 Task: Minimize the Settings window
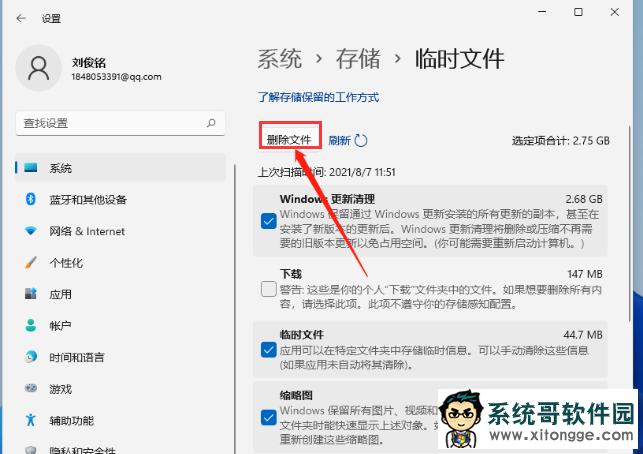542,12
